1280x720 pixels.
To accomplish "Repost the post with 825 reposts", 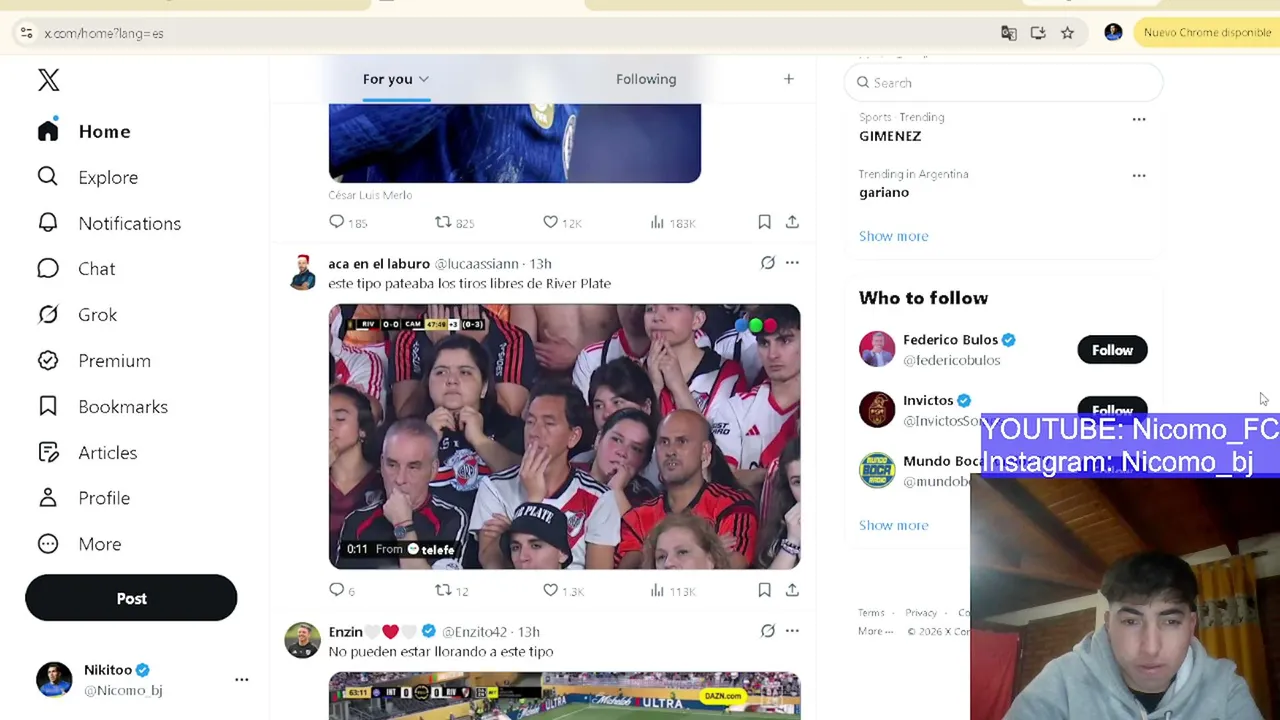I will coord(443,222).
